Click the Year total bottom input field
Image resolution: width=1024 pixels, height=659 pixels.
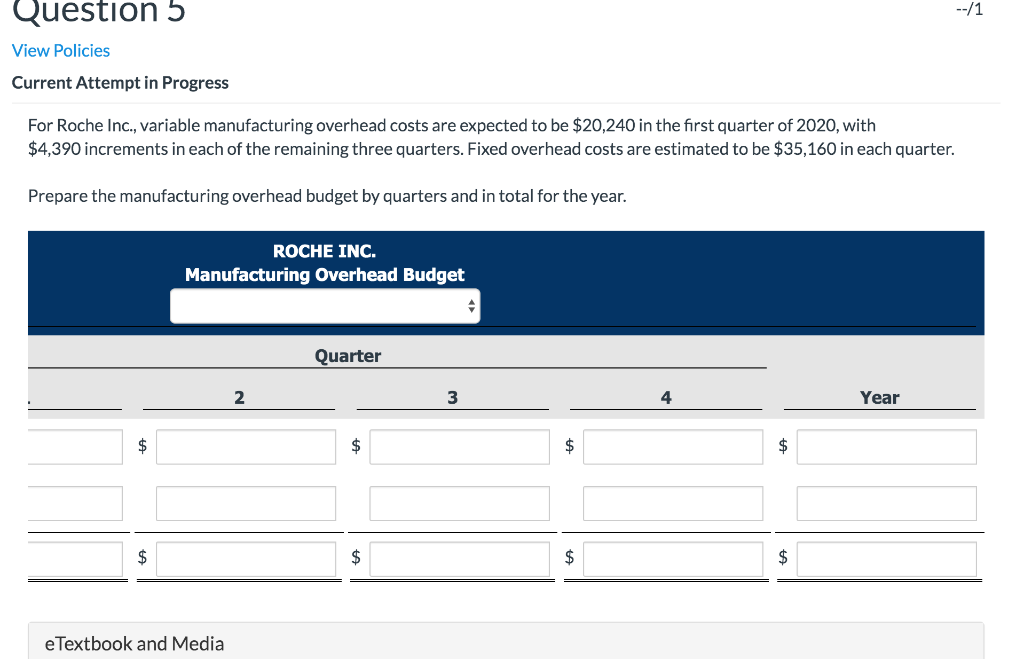click(x=886, y=559)
